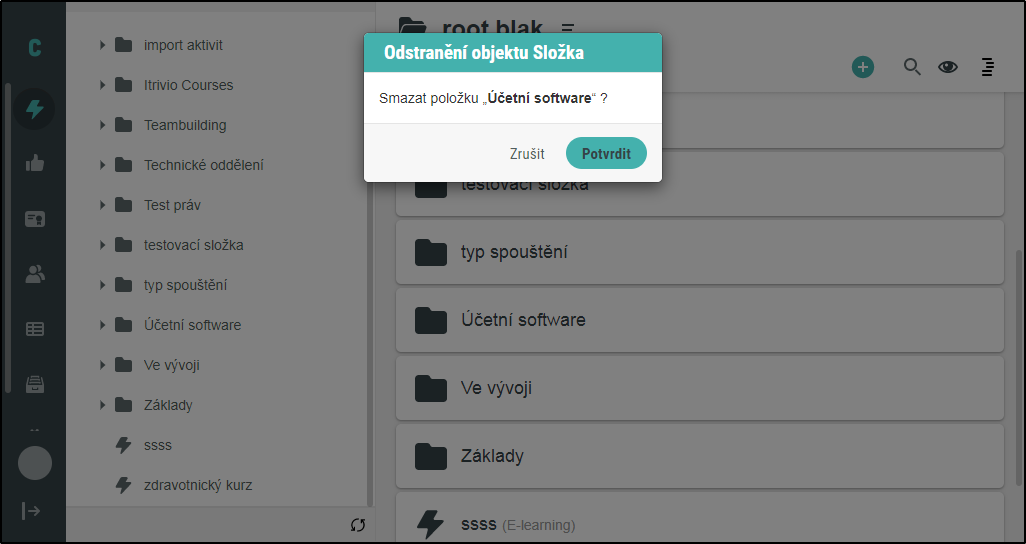Expand the Teambuilding folder in tree

[x=102, y=125]
